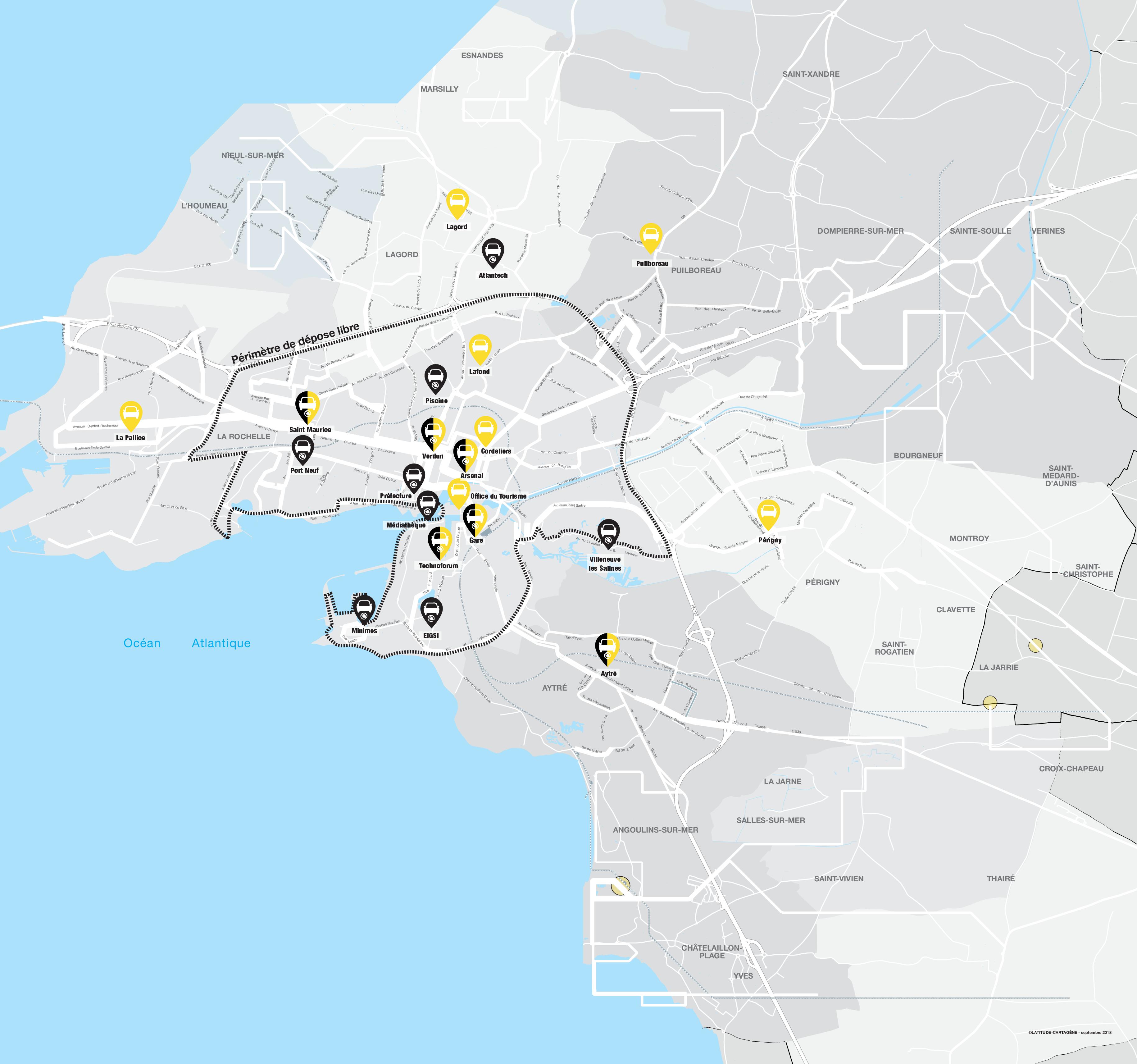
Task: Select the SAINT-ROGATIEN town label
Action: click(894, 648)
